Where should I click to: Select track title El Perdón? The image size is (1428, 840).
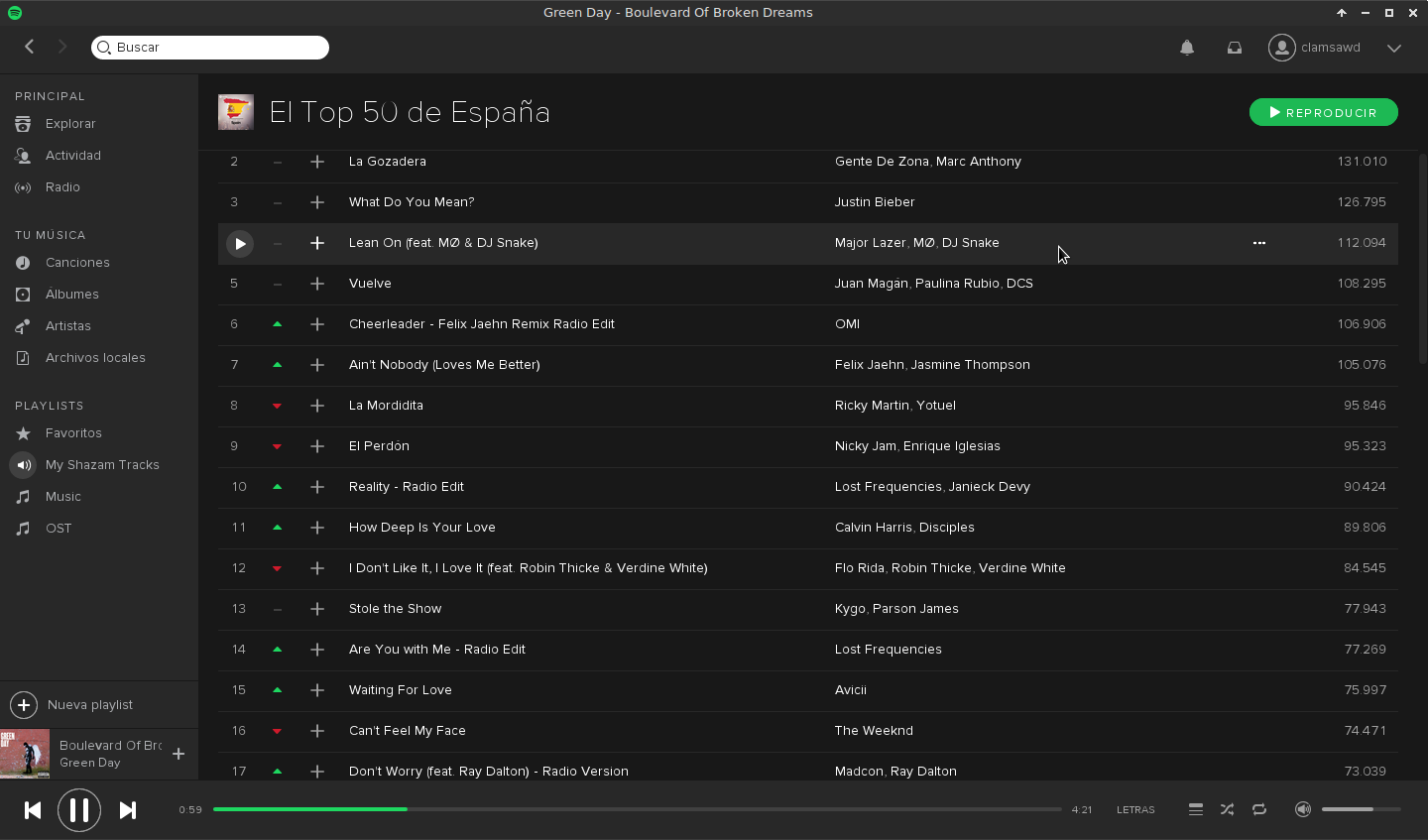point(379,446)
